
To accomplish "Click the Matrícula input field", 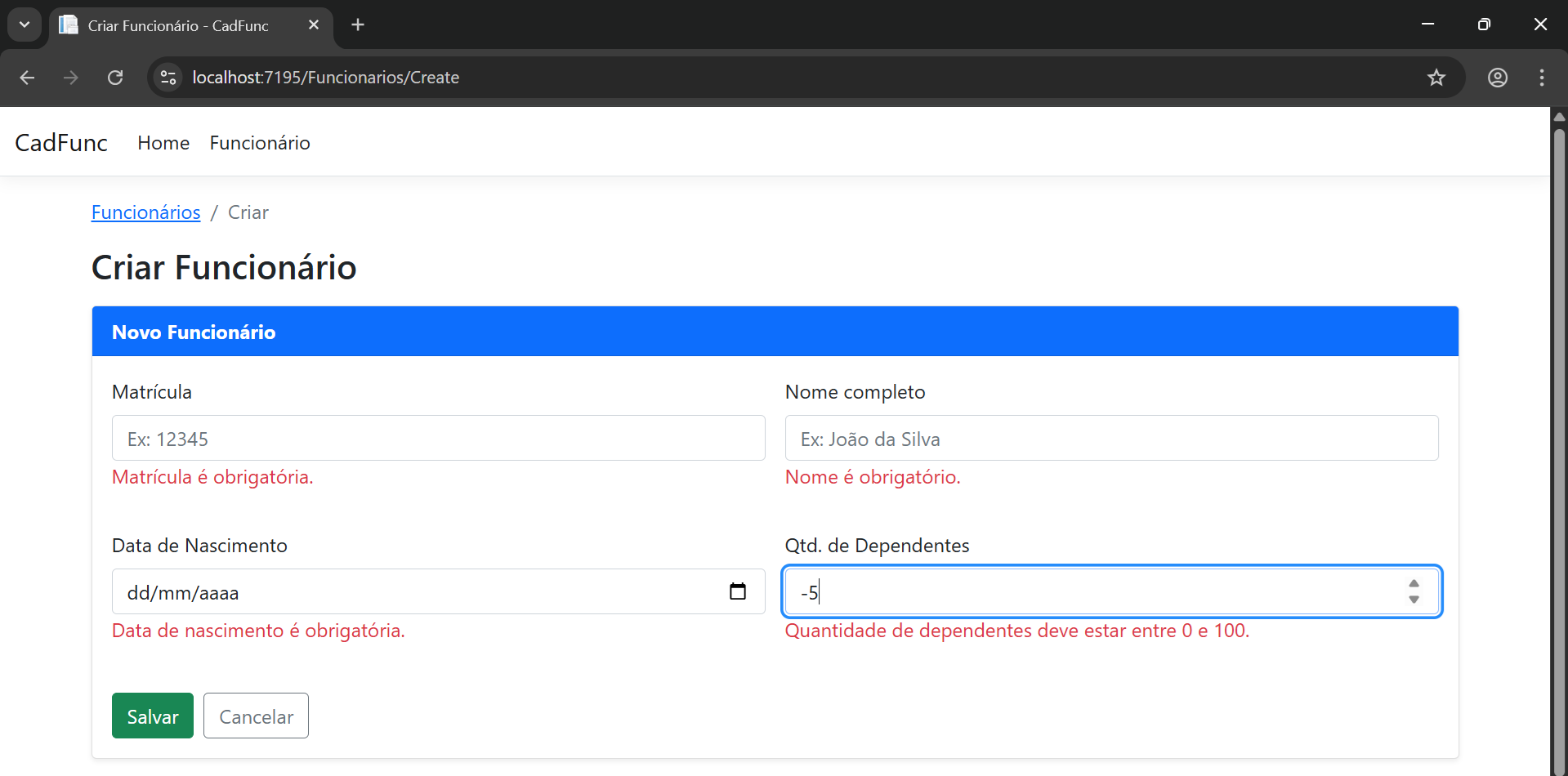I will coord(438,438).
